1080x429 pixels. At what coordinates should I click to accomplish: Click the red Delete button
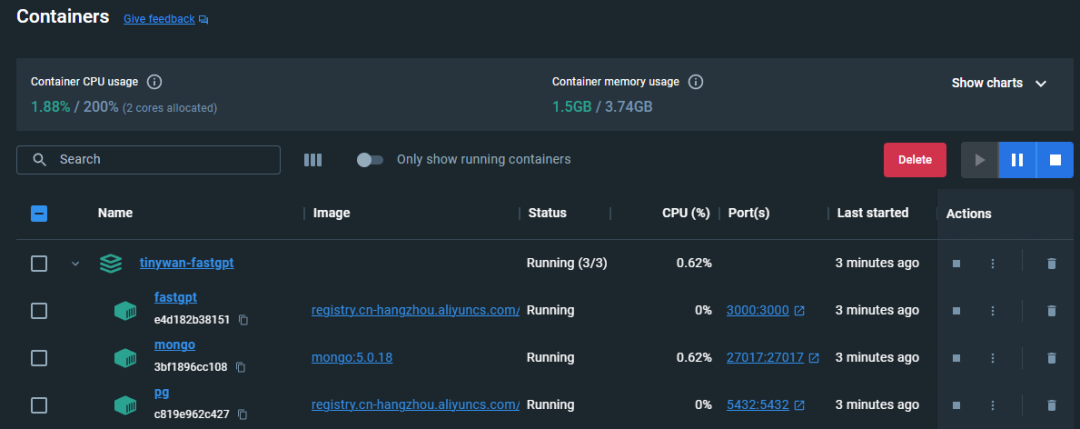[x=915, y=160]
